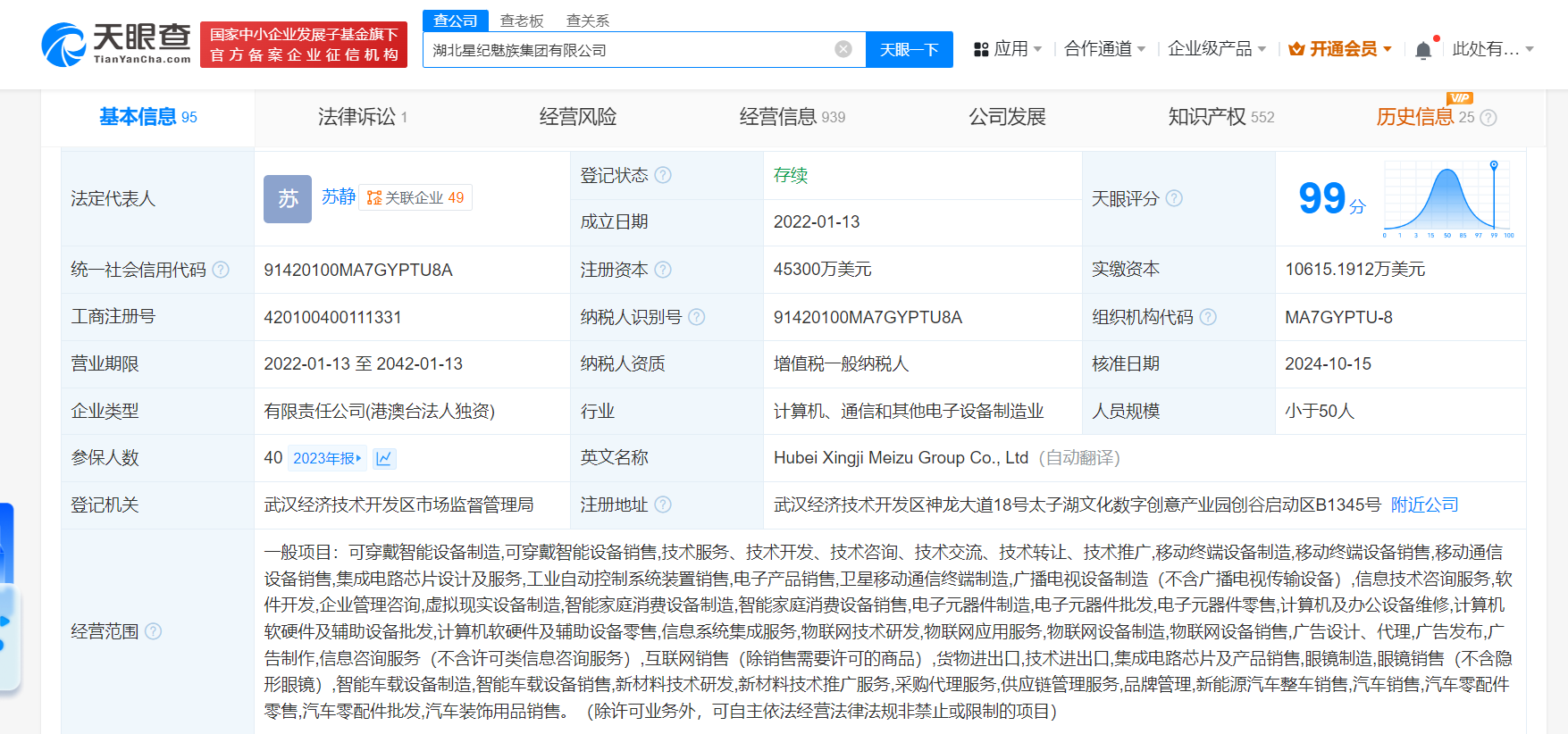
Task: Switch to the 知识产权 tab
Action: tap(1221, 117)
